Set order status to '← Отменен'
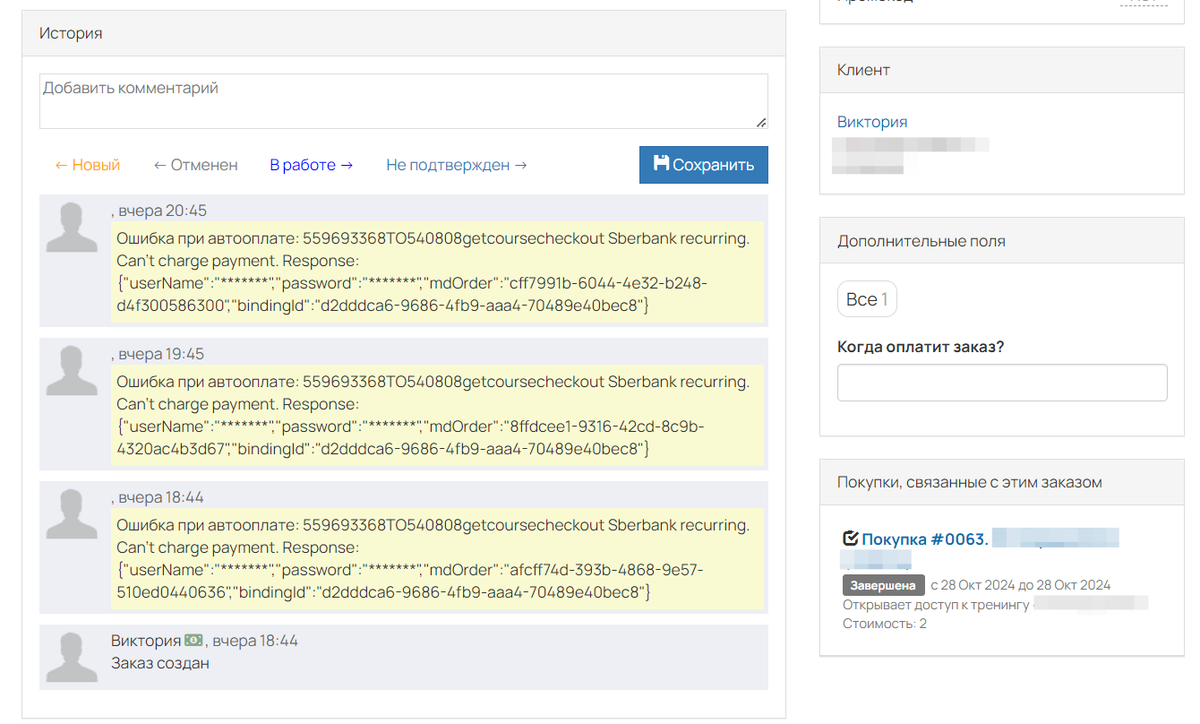Viewport: 1200px width, 724px height. coord(196,165)
